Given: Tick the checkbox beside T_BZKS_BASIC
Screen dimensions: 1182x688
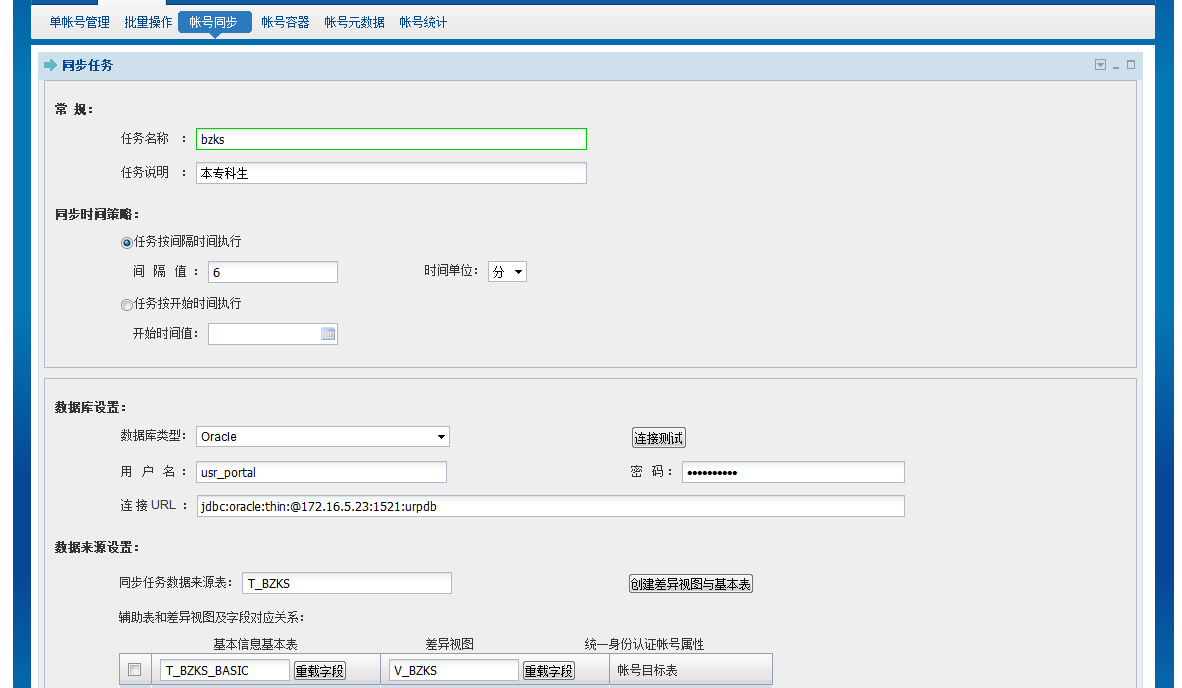Looking at the screenshot, I should pyautogui.click(x=135, y=670).
